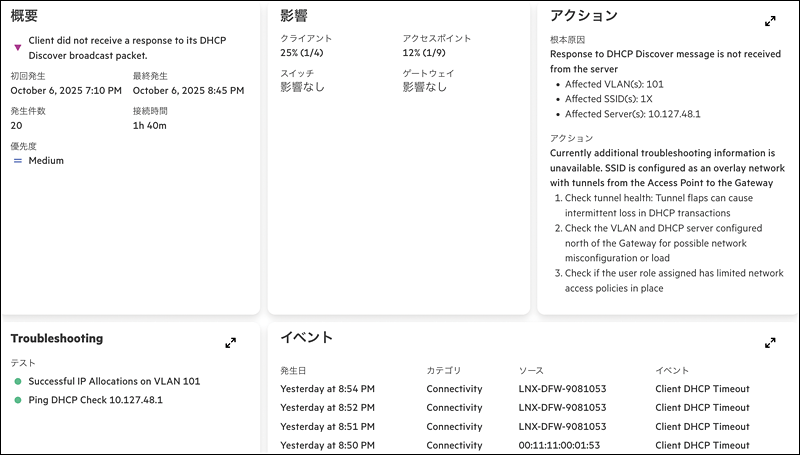This screenshot has width=800, height=455.
Task: Expand the アクション panel to full view
Action: tap(770, 21)
